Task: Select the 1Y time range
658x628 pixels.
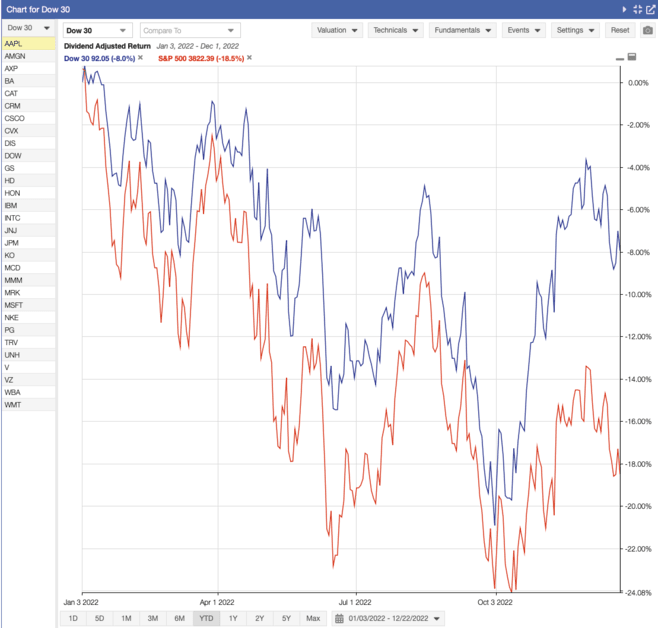Action: [233, 618]
